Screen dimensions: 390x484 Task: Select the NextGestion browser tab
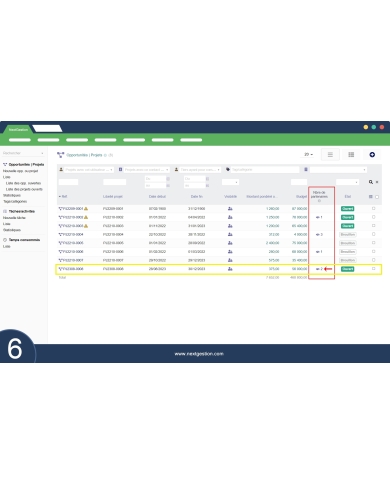(18, 129)
